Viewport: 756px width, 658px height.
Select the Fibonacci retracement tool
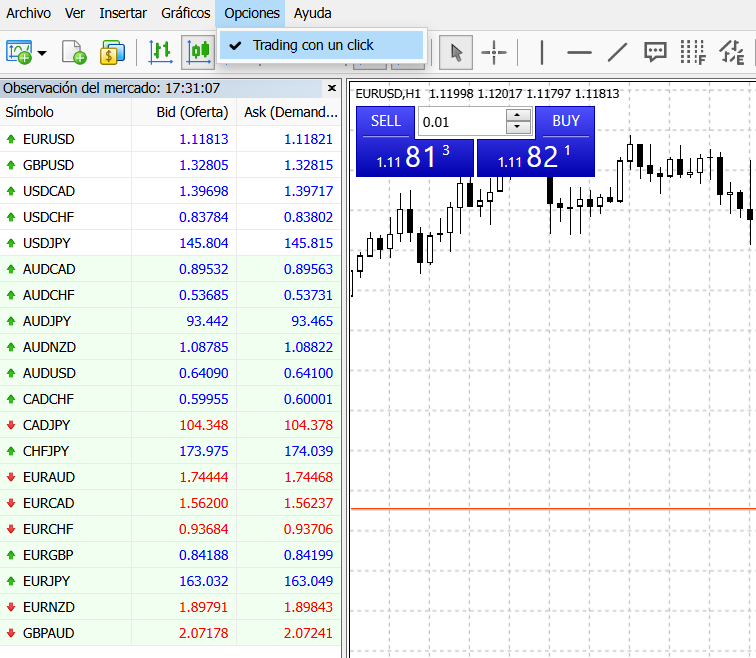693,52
